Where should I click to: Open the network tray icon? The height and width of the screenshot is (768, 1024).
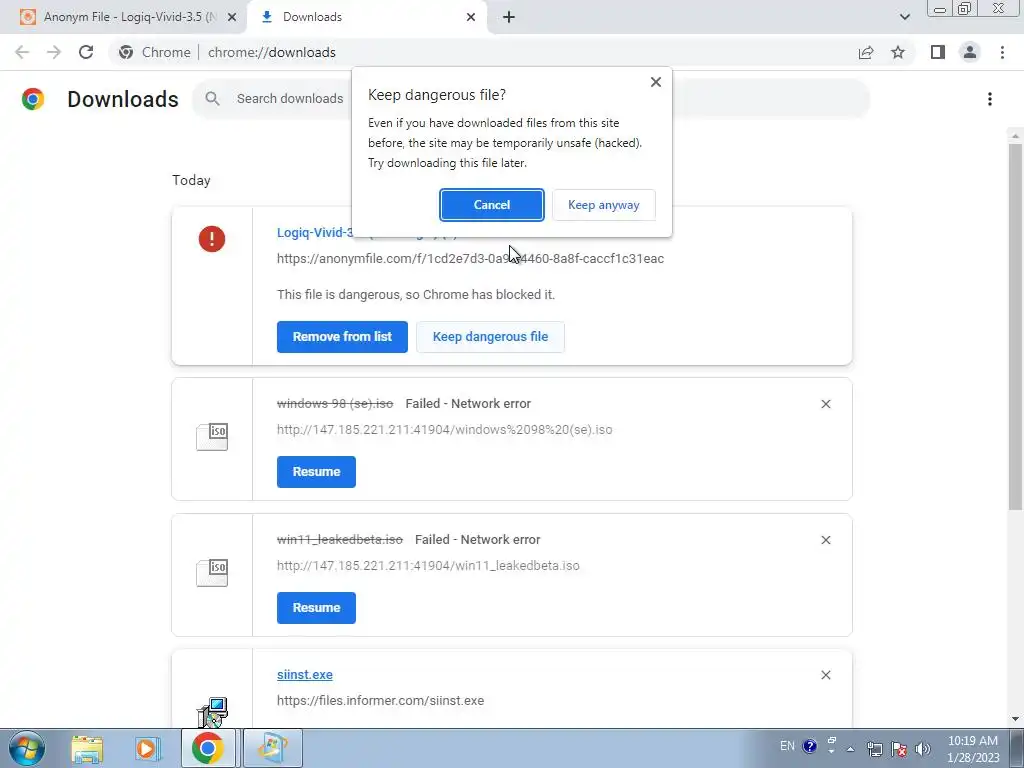(x=874, y=749)
